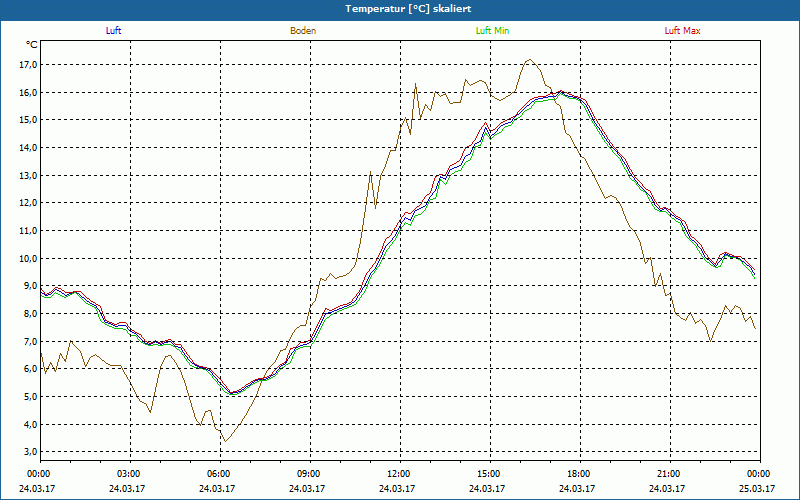Click the 8,0 y-axis value
The width and height of the screenshot is (800, 500).
point(31,314)
